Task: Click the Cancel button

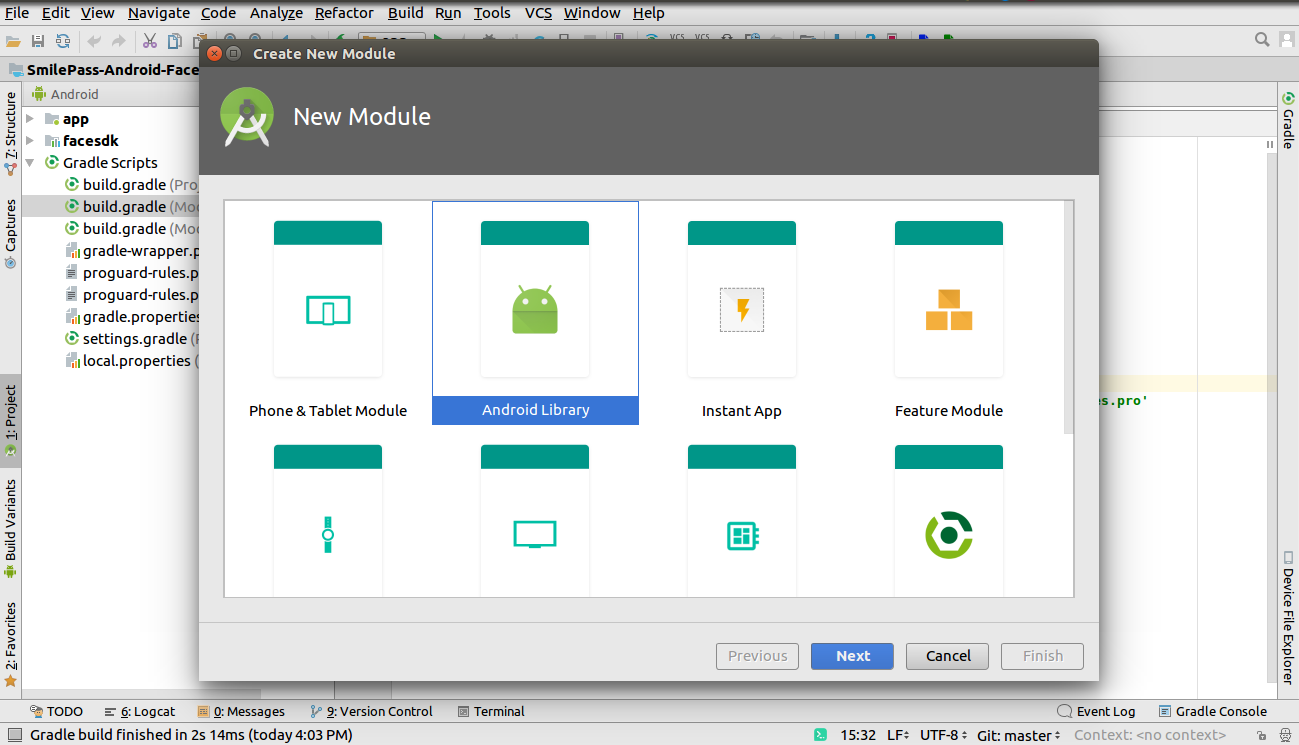Action: pos(948,656)
